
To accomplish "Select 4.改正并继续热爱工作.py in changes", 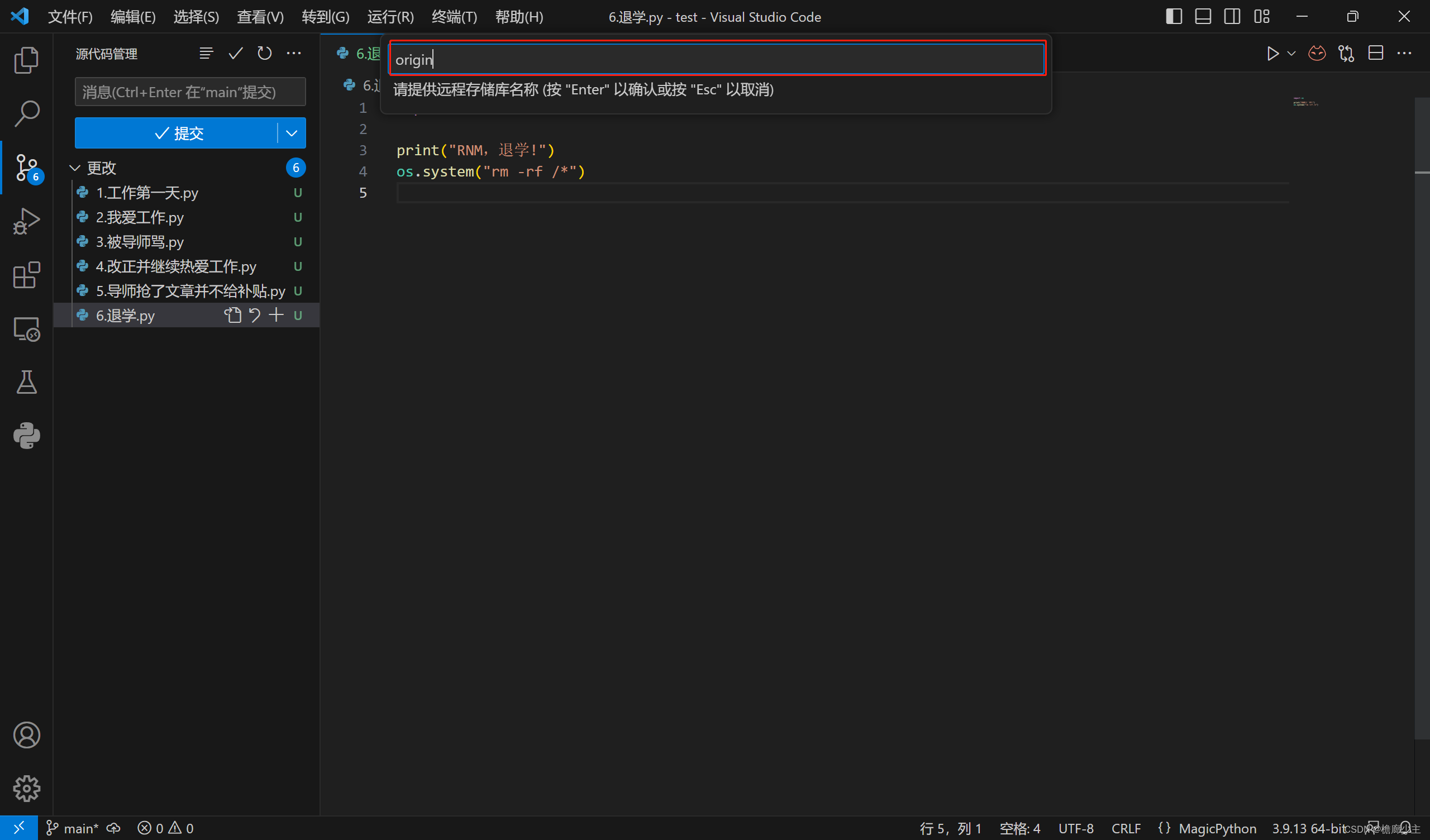I will 187,266.
